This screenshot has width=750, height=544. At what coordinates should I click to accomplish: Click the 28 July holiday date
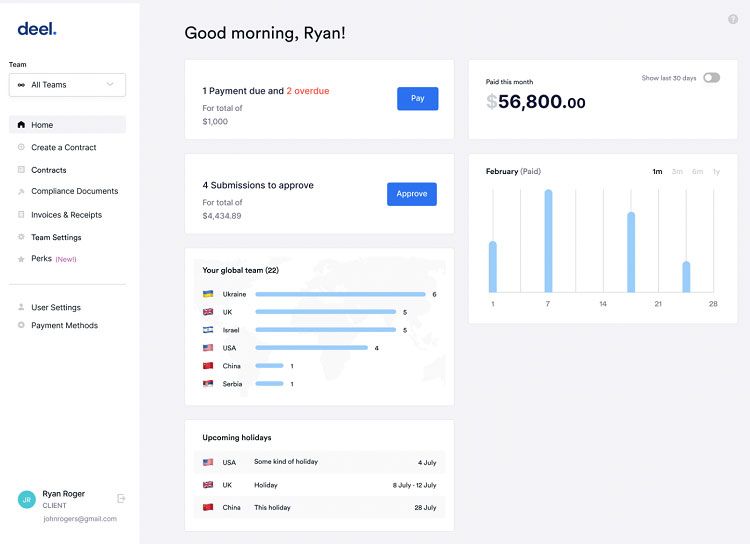(425, 508)
